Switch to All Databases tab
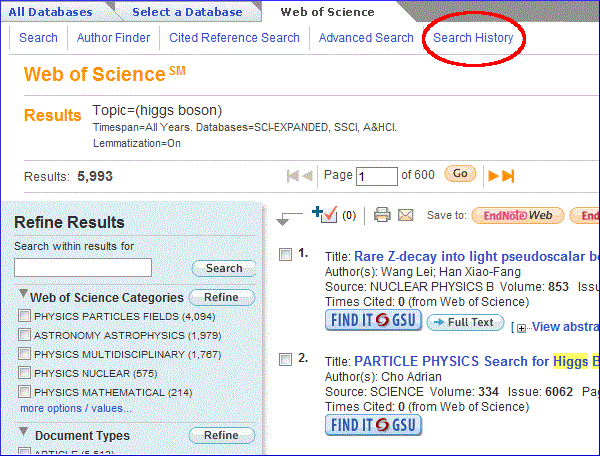The height and width of the screenshot is (456, 600). (x=51, y=12)
